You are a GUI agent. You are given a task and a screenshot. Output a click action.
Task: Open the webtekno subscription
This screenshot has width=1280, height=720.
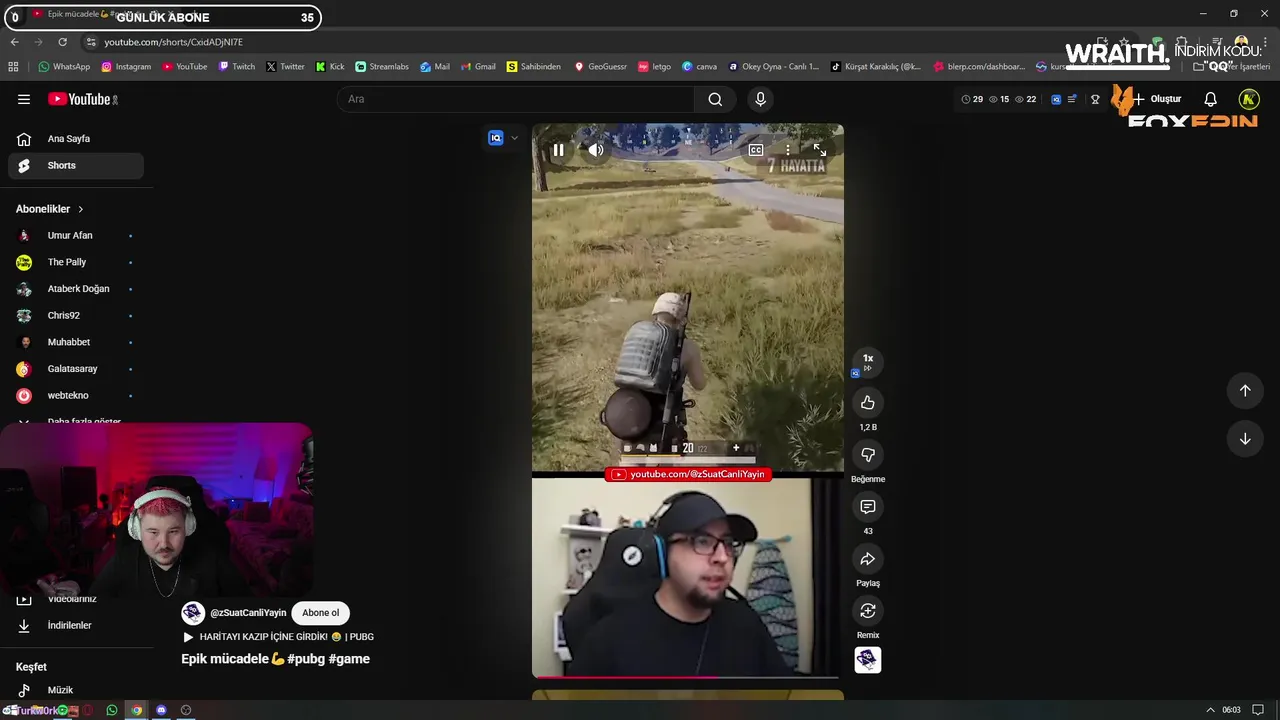click(76, 395)
